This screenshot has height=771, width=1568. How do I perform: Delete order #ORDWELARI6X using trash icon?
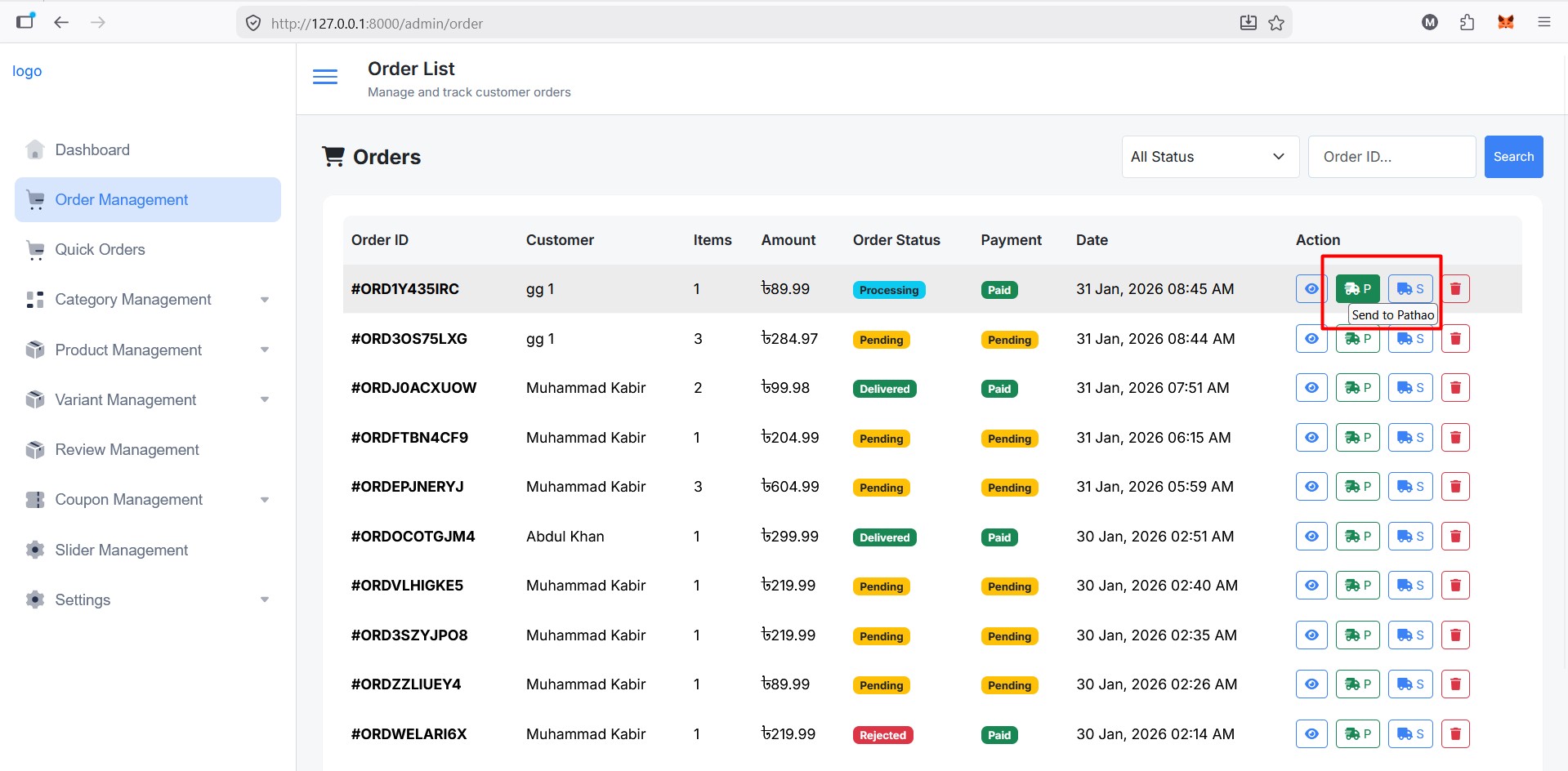(1455, 734)
